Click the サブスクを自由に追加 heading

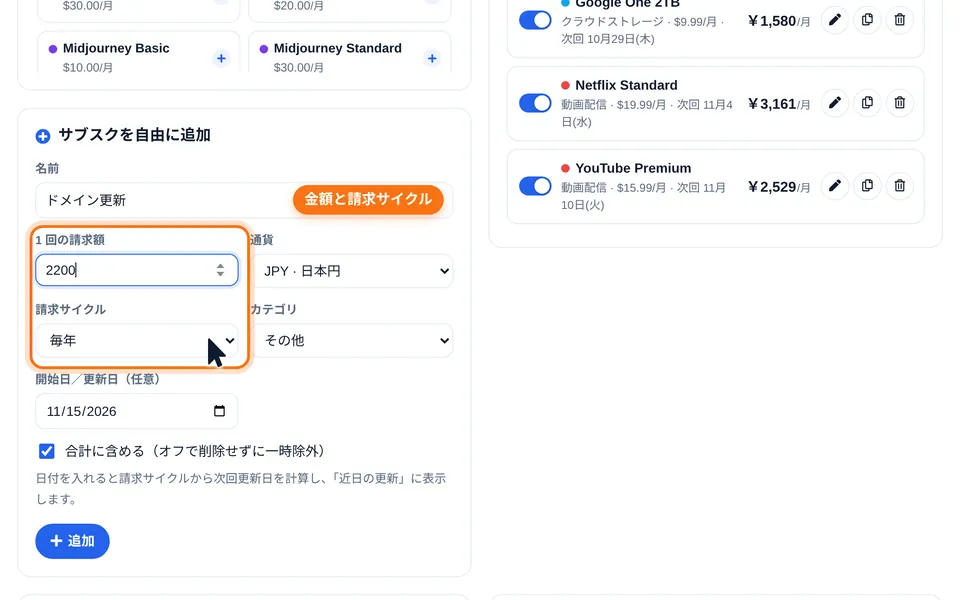[x=134, y=135]
